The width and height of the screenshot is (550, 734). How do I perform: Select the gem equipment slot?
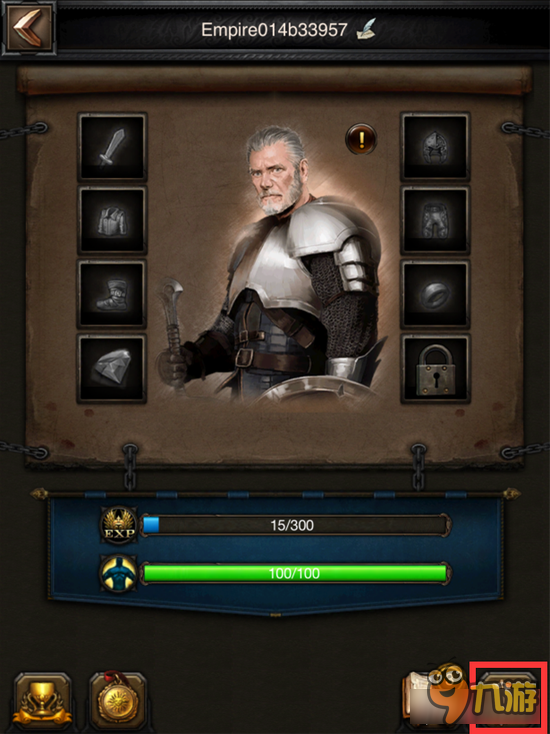(x=112, y=368)
